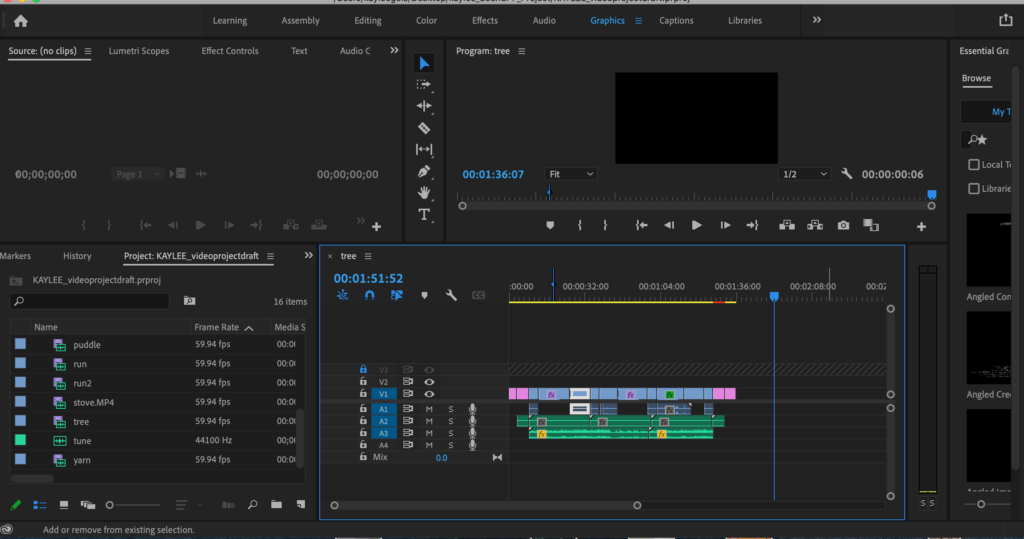The image size is (1024, 539).
Task: Open the Effect Controls panel tab
Action: click(x=230, y=51)
